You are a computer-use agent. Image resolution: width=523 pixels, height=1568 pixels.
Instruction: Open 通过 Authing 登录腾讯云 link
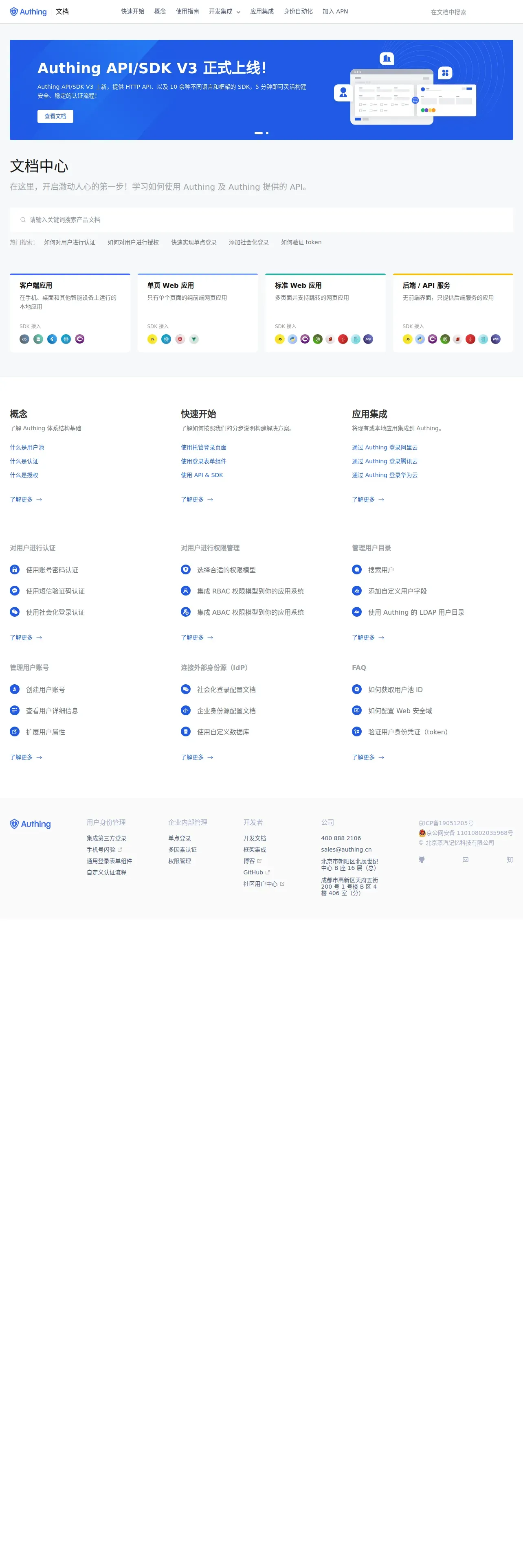pos(385,461)
